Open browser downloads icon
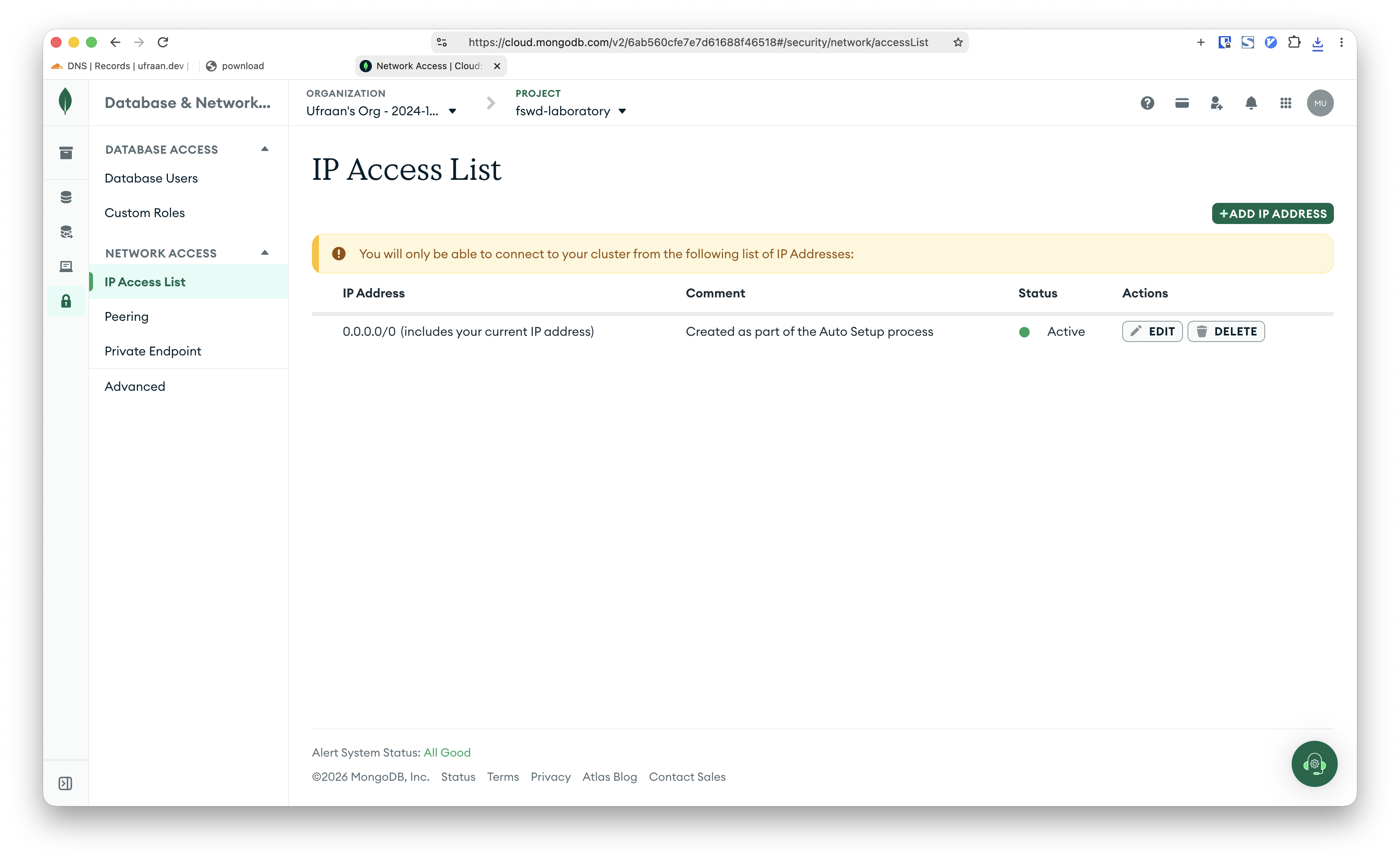Image resolution: width=1400 pixels, height=863 pixels. [1317, 43]
